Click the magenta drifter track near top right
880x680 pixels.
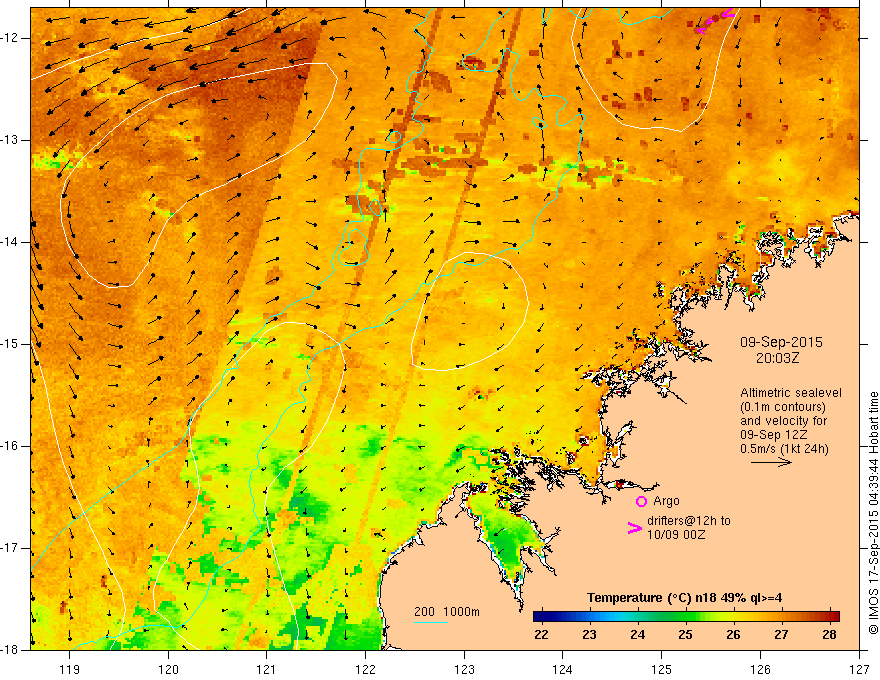point(714,20)
